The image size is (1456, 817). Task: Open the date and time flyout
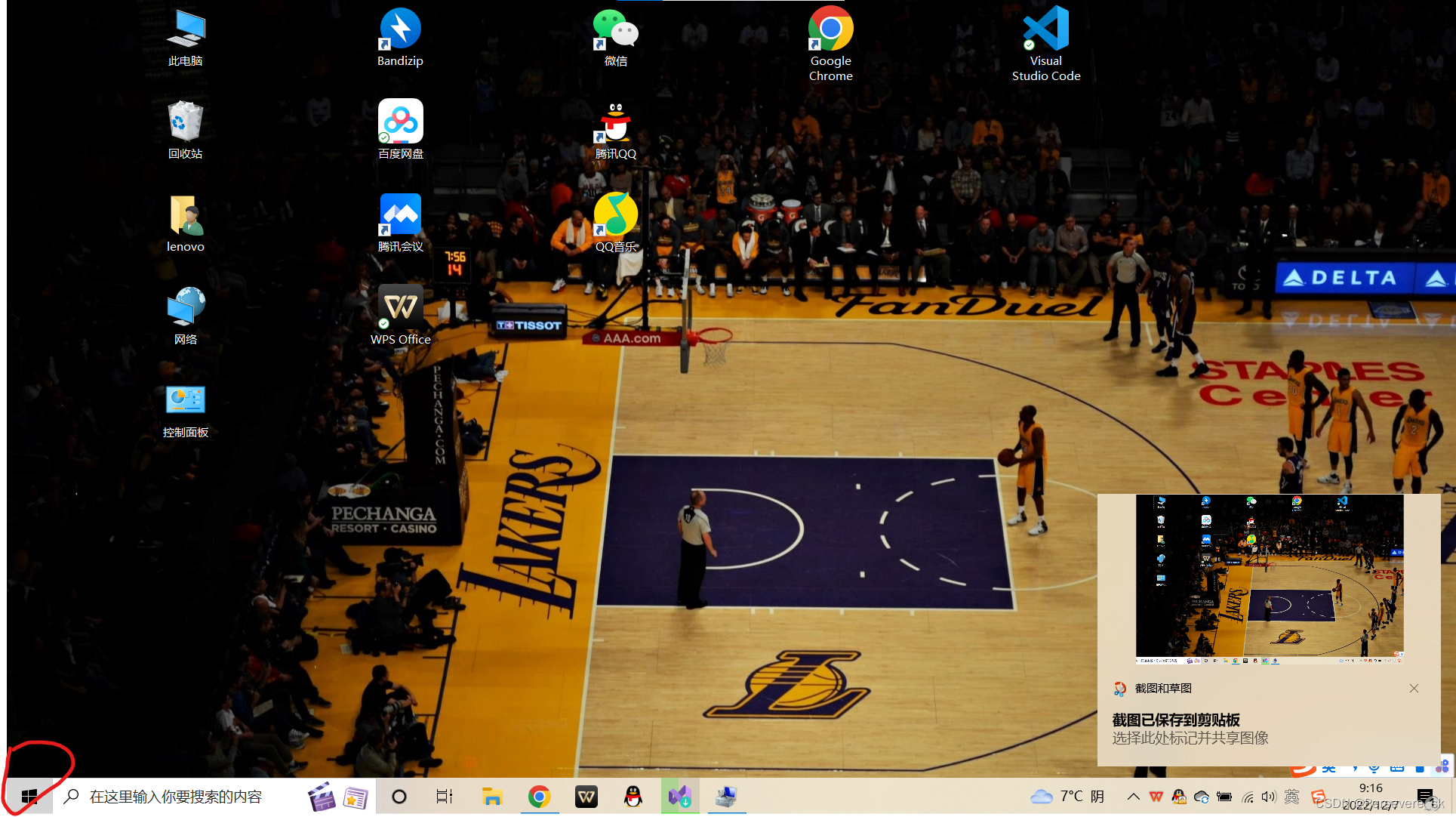1370,797
